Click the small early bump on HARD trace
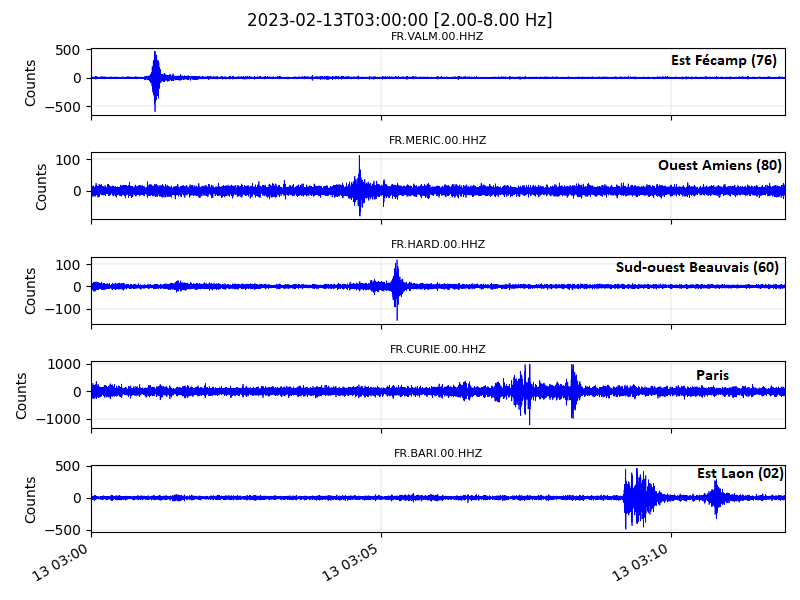 point(178,286)
